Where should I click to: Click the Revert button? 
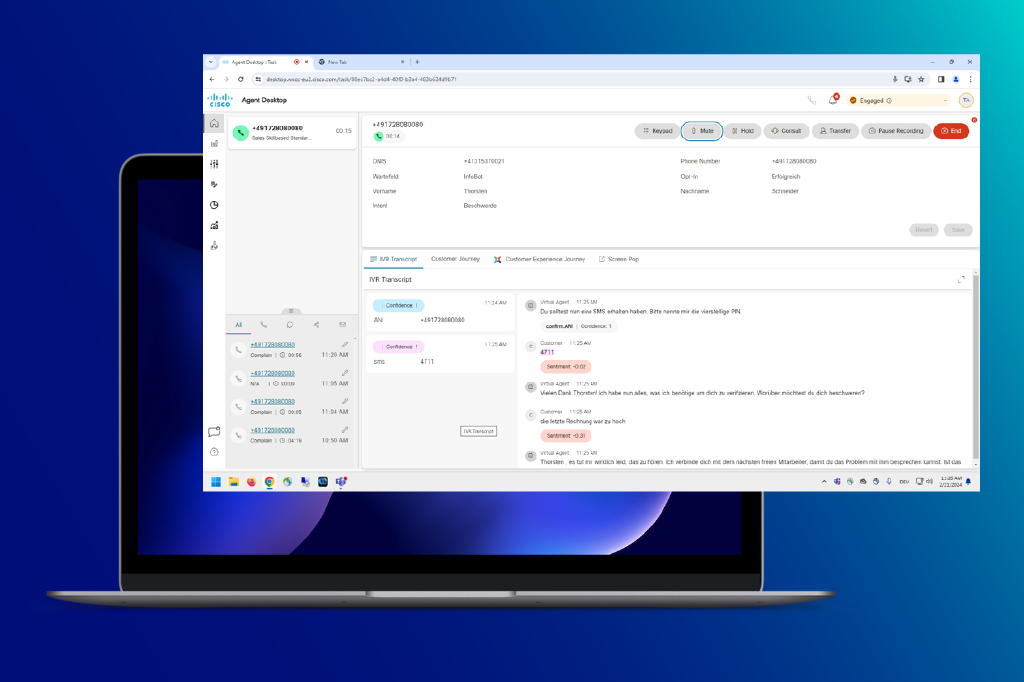tap(924, 230)
